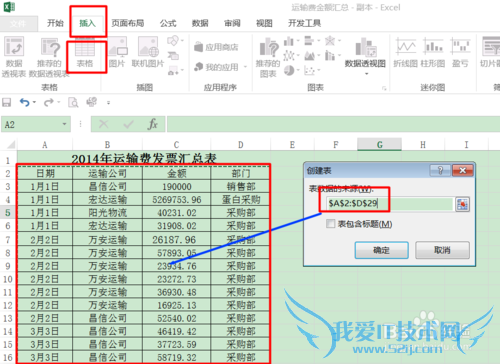Click the Select All corner button
Image resolution: width=500 pixels, height=364 pixels.
click(9, 145)
